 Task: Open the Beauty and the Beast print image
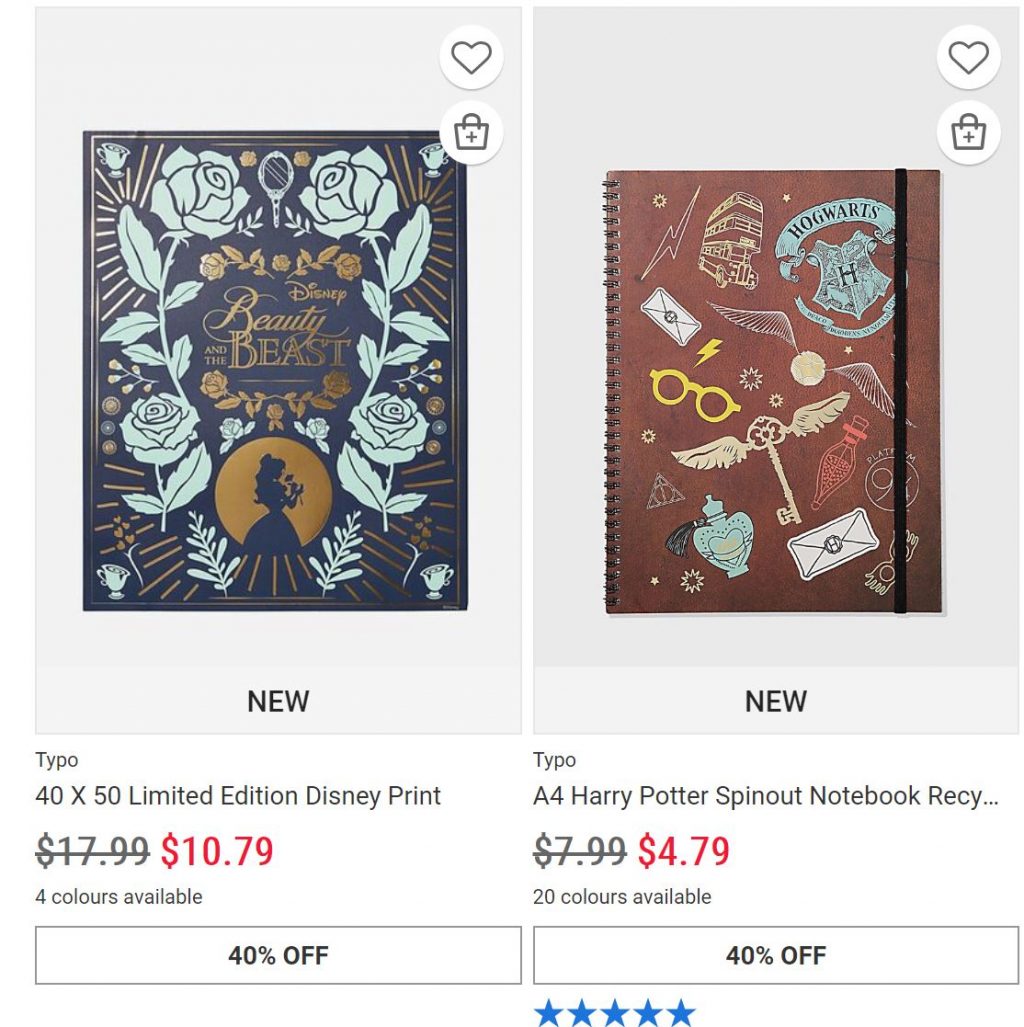273,370
